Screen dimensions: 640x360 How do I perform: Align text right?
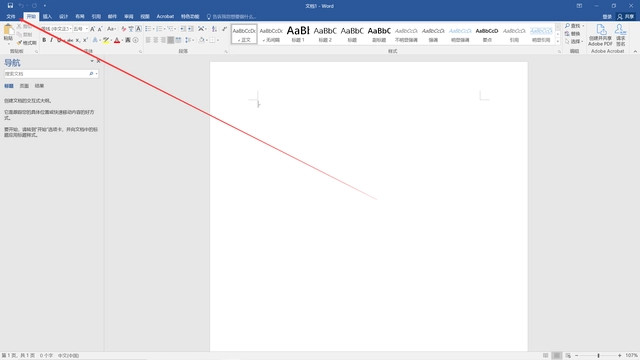point(163,40)
